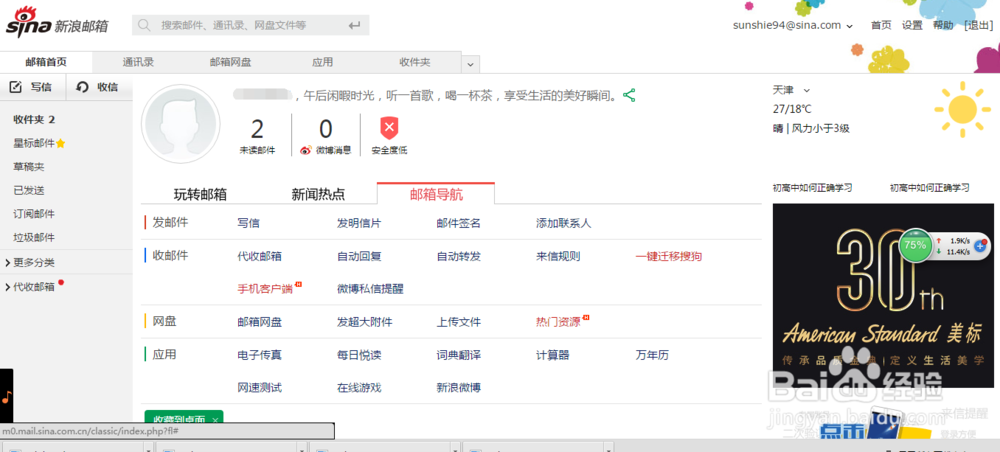Click 来信规则 link
This screenshot has height=452, width=1000.
coord(558,257)
